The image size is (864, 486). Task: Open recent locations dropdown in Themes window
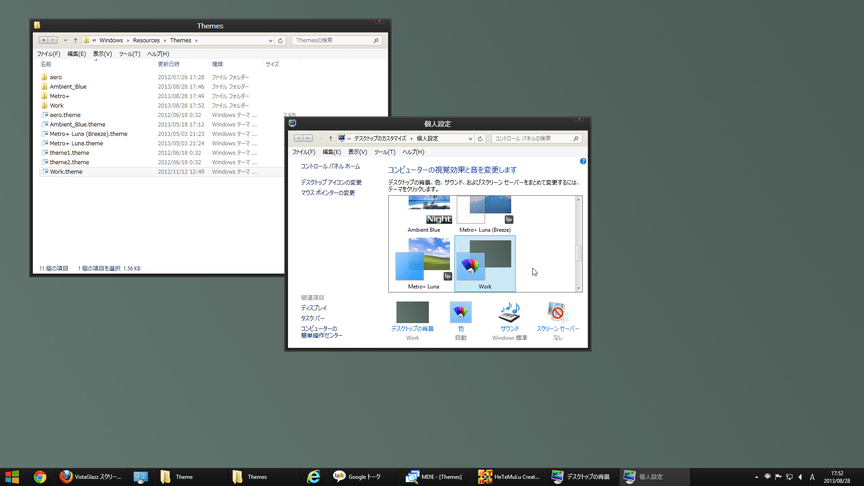click(x=65, y=40)
